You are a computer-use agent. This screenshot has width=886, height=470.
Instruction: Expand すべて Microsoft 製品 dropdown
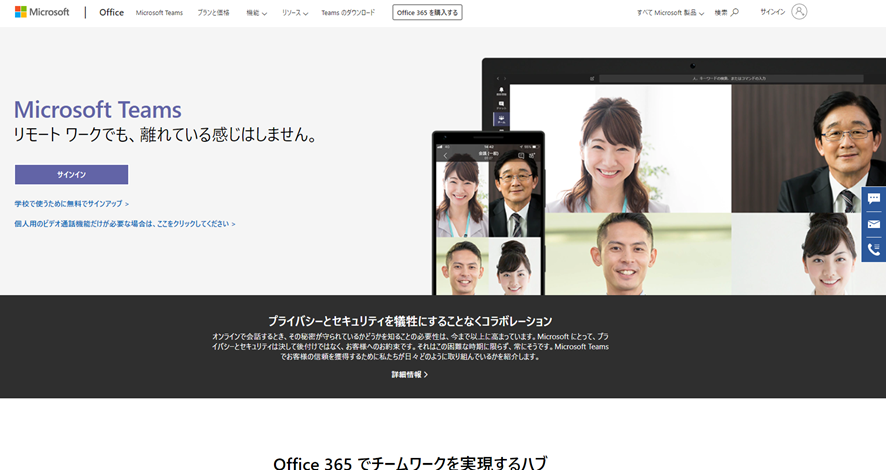click(670, 12)
